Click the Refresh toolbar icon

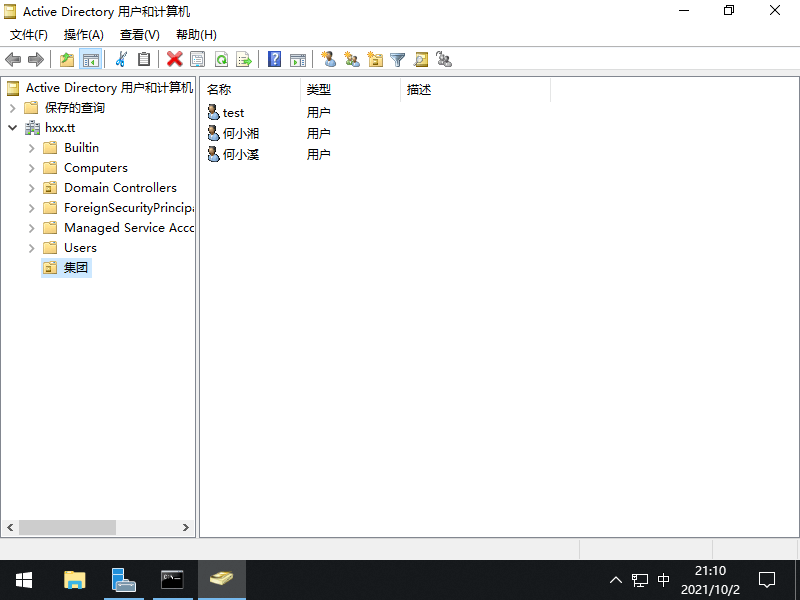pyautogui.click(x=221, y=60)
